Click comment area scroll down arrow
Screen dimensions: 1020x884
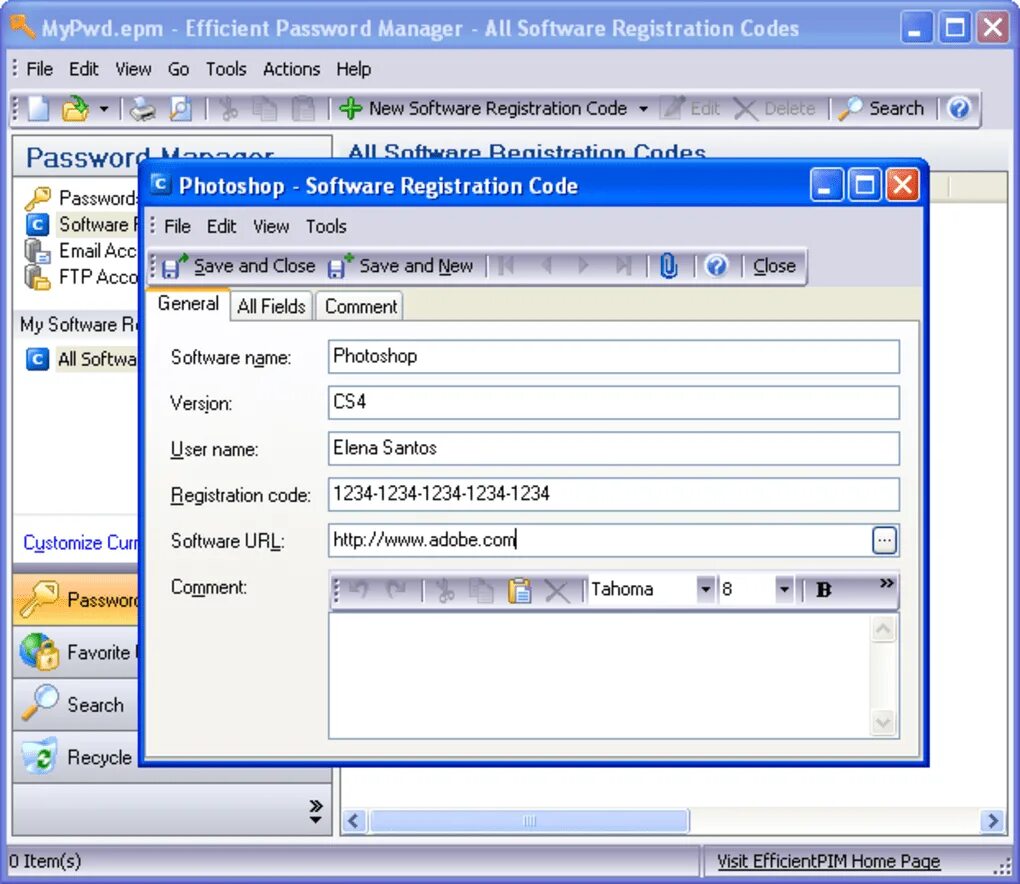click(883, 722)
